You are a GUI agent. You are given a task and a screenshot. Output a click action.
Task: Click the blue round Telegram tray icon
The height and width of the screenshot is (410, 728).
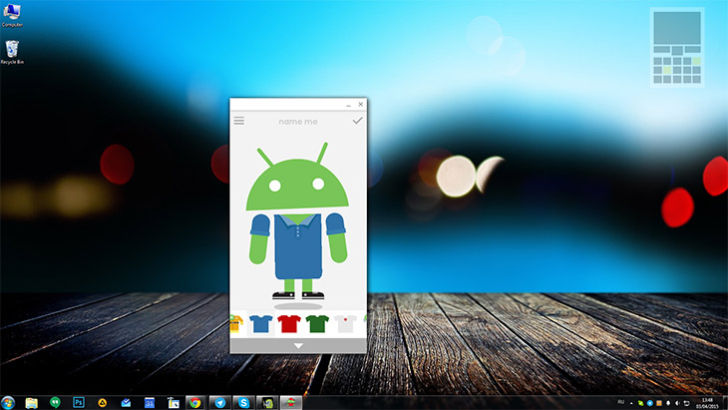[x=650, y=403]
